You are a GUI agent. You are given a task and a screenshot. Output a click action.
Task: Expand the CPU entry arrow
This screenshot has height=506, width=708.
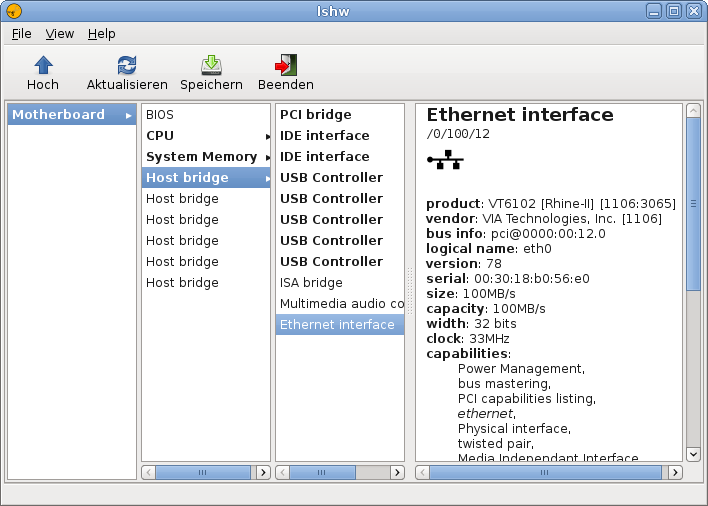267,136
